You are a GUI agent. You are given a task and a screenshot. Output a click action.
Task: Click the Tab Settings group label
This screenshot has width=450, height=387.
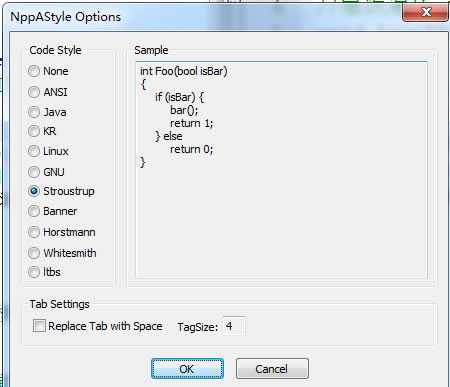pyautogui.click(x=60, y=304)
